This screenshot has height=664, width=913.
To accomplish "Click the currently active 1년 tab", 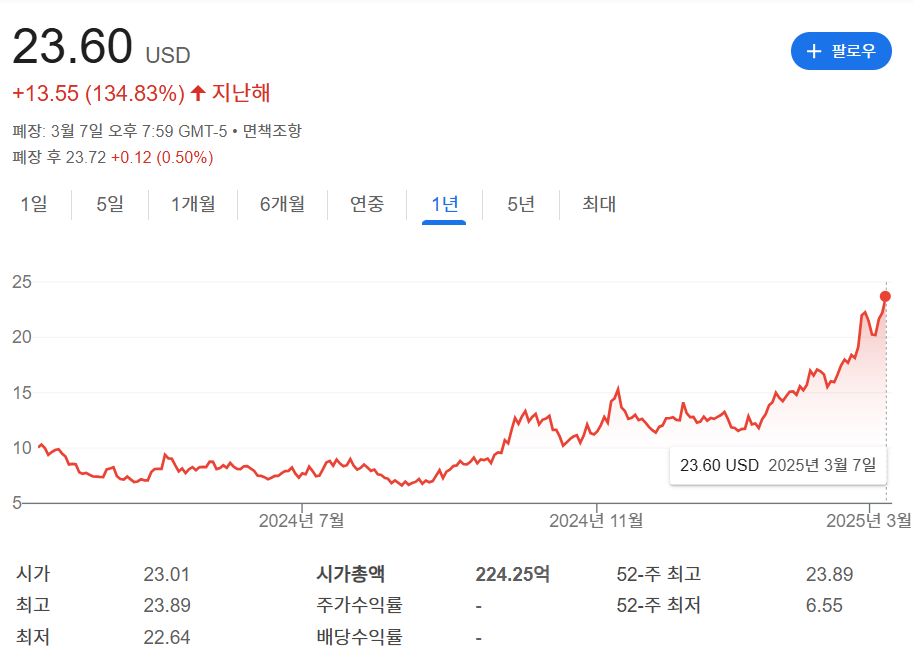I will [444, 203].
